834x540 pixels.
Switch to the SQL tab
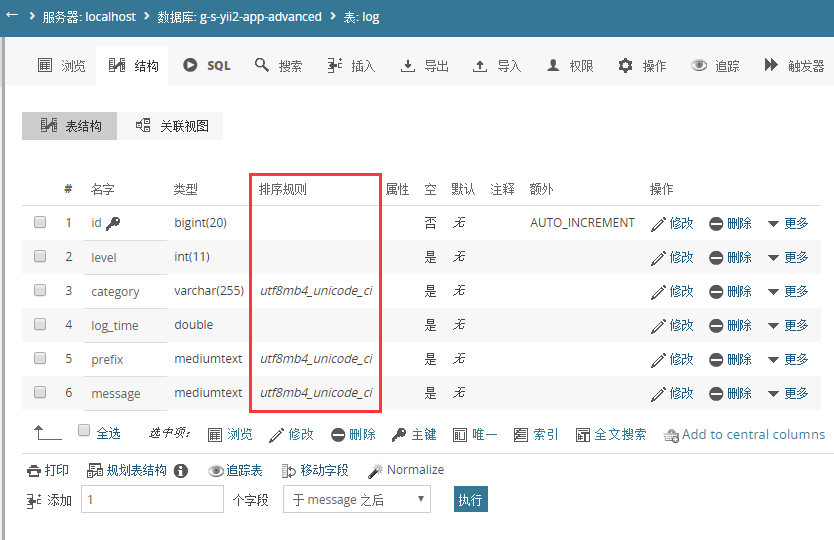coord(207,65)
